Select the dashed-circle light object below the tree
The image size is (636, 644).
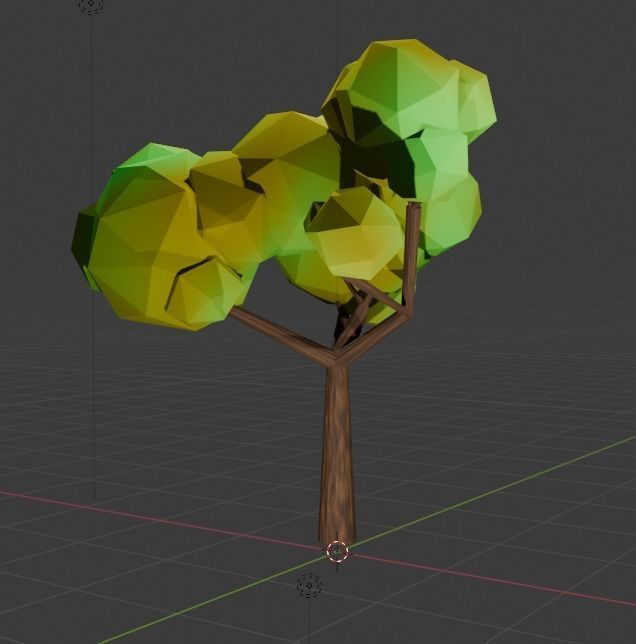pos(309,585)
